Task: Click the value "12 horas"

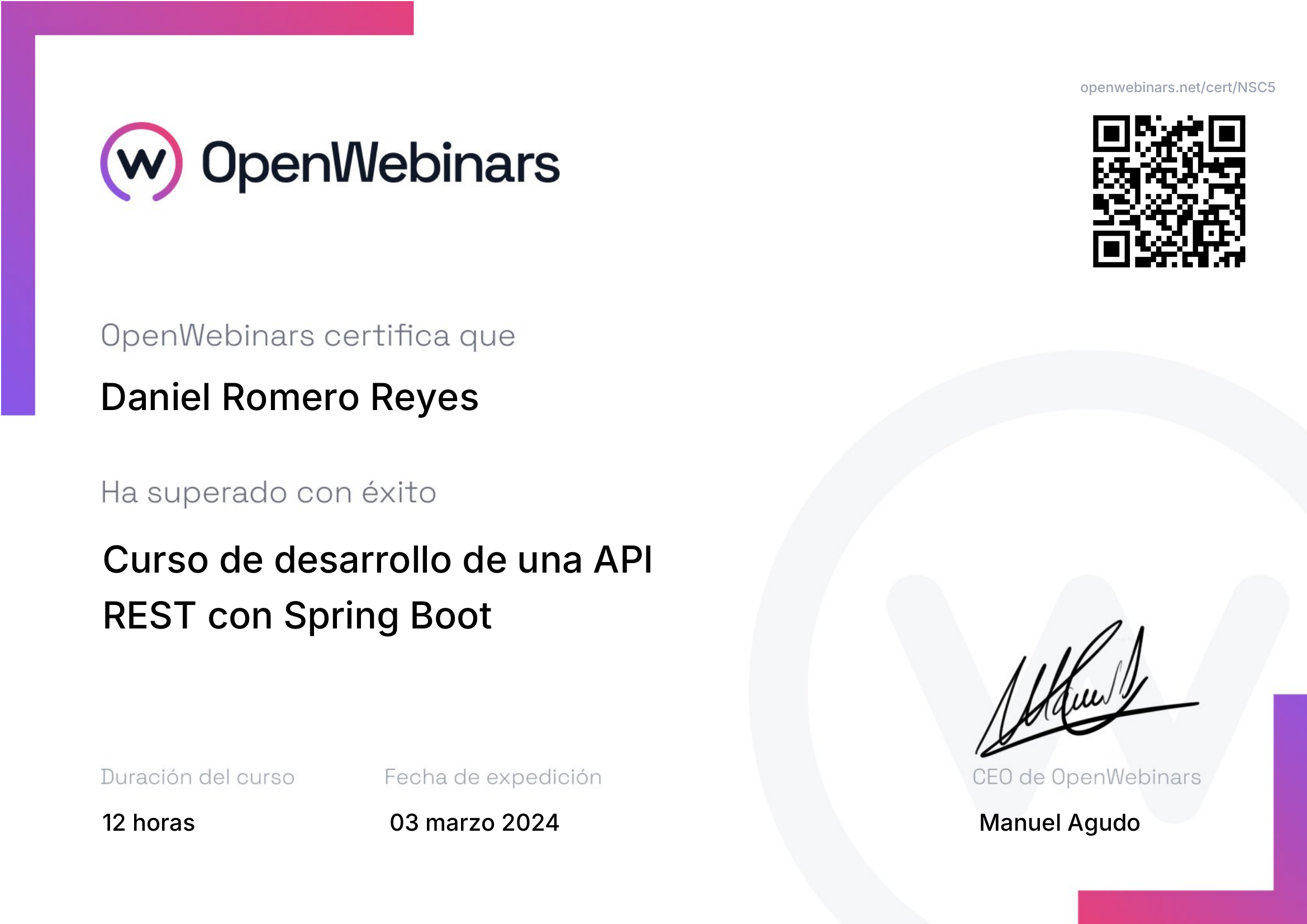Action: 149,823
